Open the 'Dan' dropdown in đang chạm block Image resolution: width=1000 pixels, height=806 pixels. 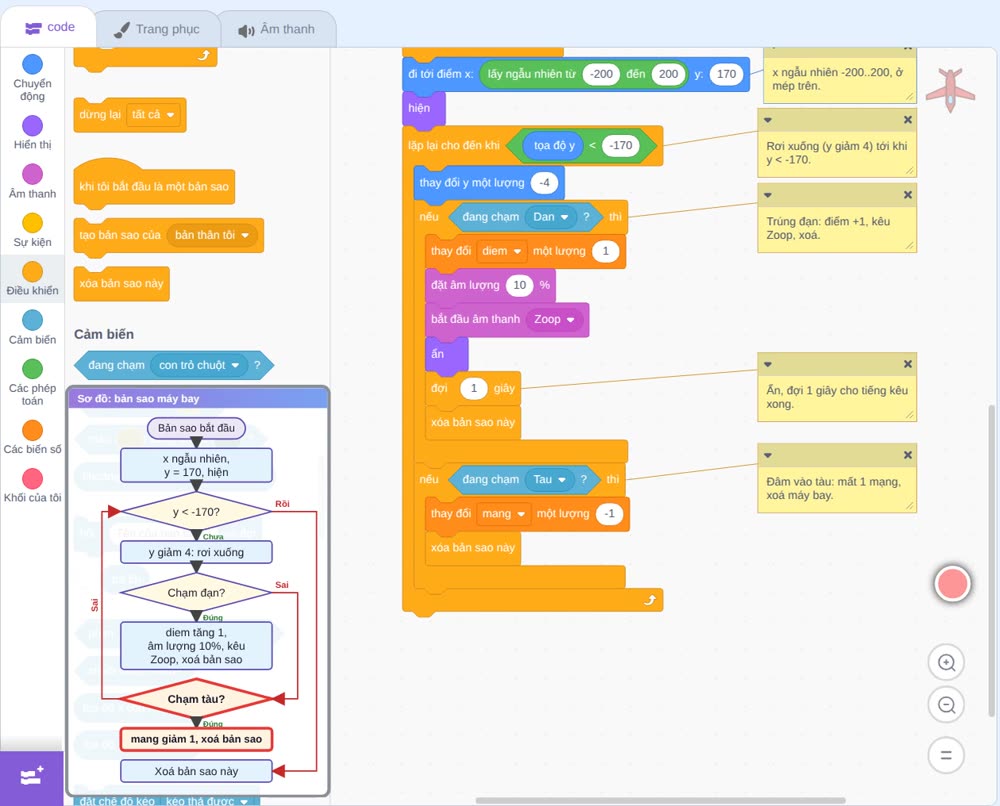coord(550,217)
